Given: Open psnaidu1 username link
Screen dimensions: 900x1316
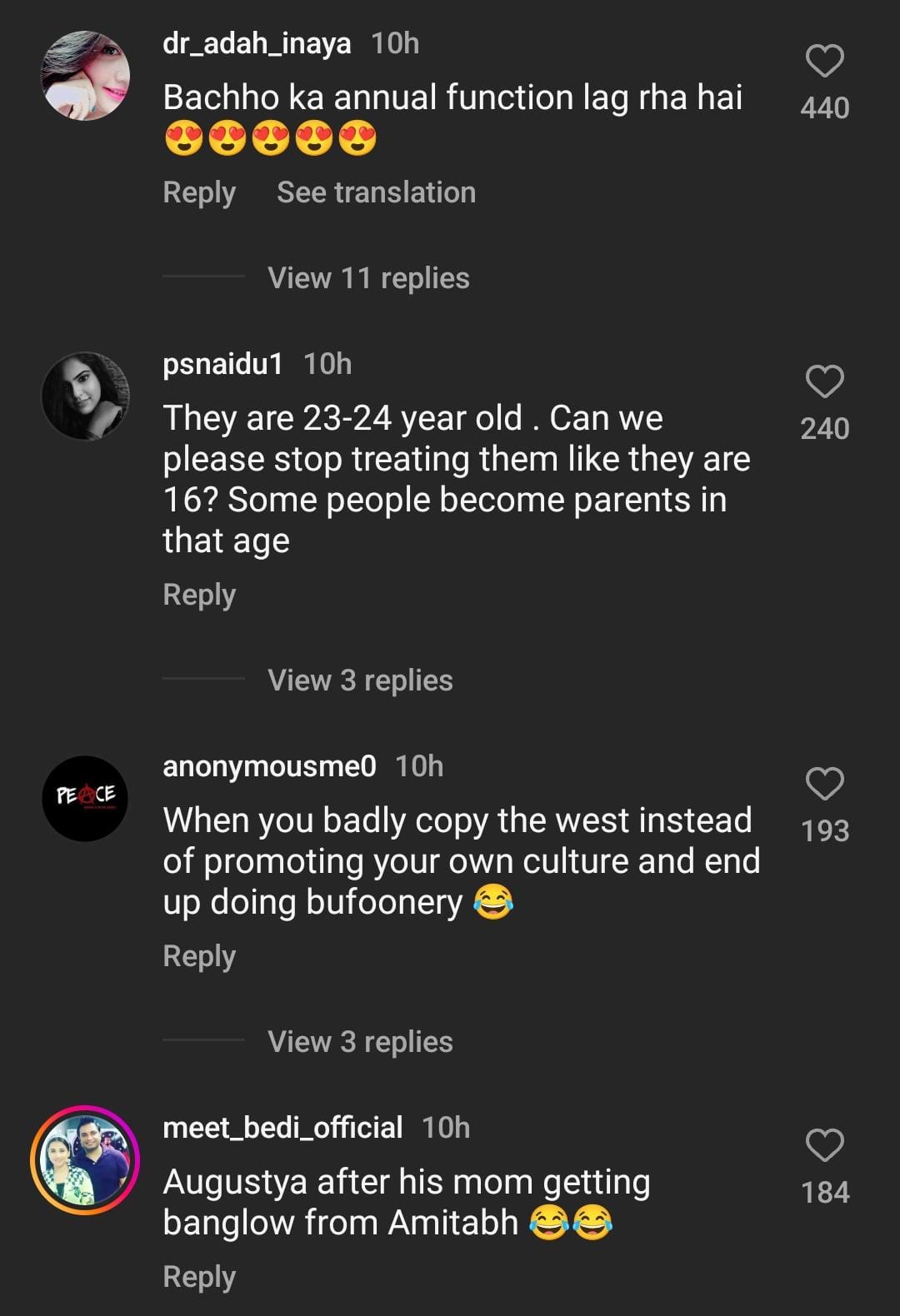Looking at the screenshot, I should pos(222,364).
